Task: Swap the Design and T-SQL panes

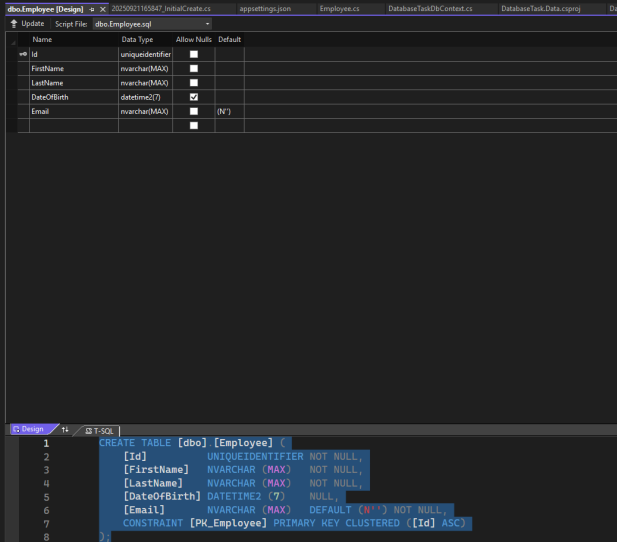Action: pyautogui.click(x=66, y=430)
